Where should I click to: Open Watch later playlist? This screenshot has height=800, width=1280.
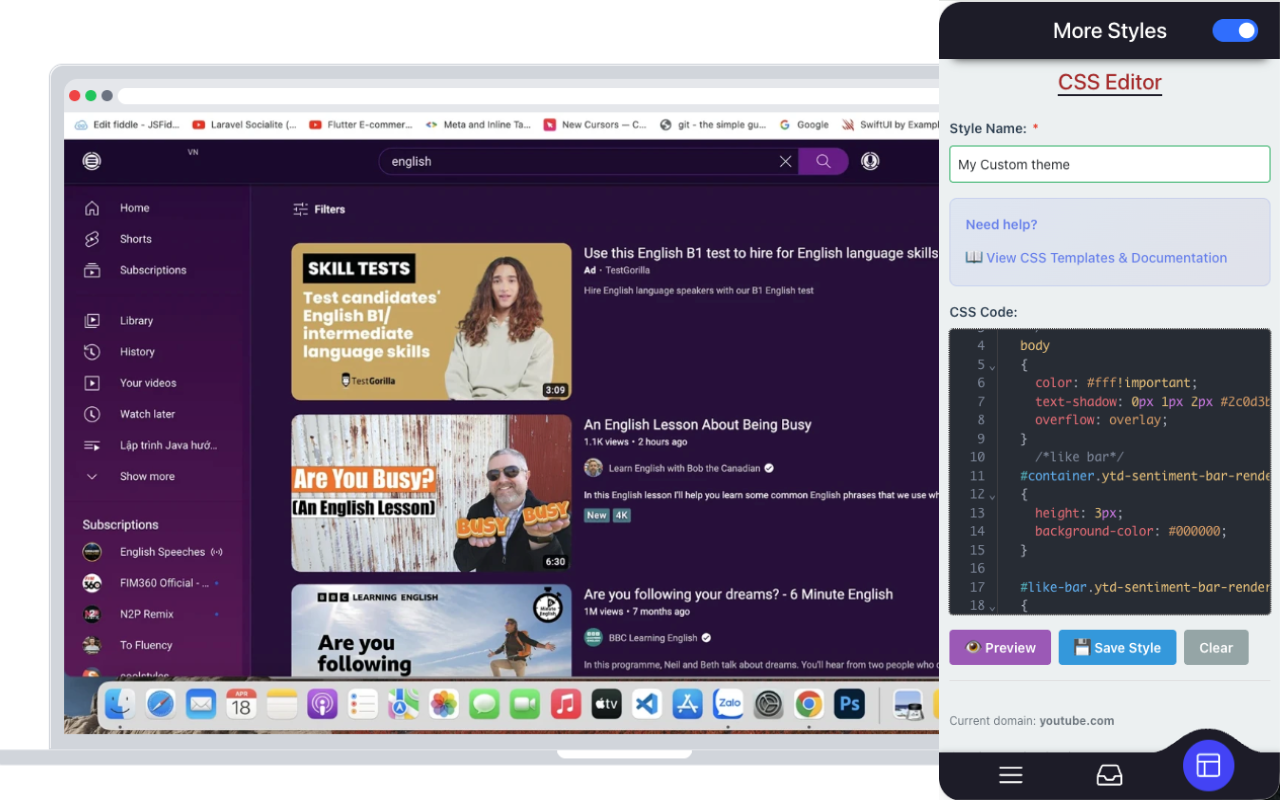[147, 414]
